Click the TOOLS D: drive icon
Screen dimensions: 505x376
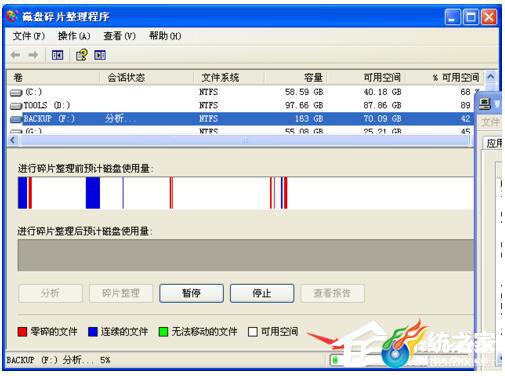16,106
